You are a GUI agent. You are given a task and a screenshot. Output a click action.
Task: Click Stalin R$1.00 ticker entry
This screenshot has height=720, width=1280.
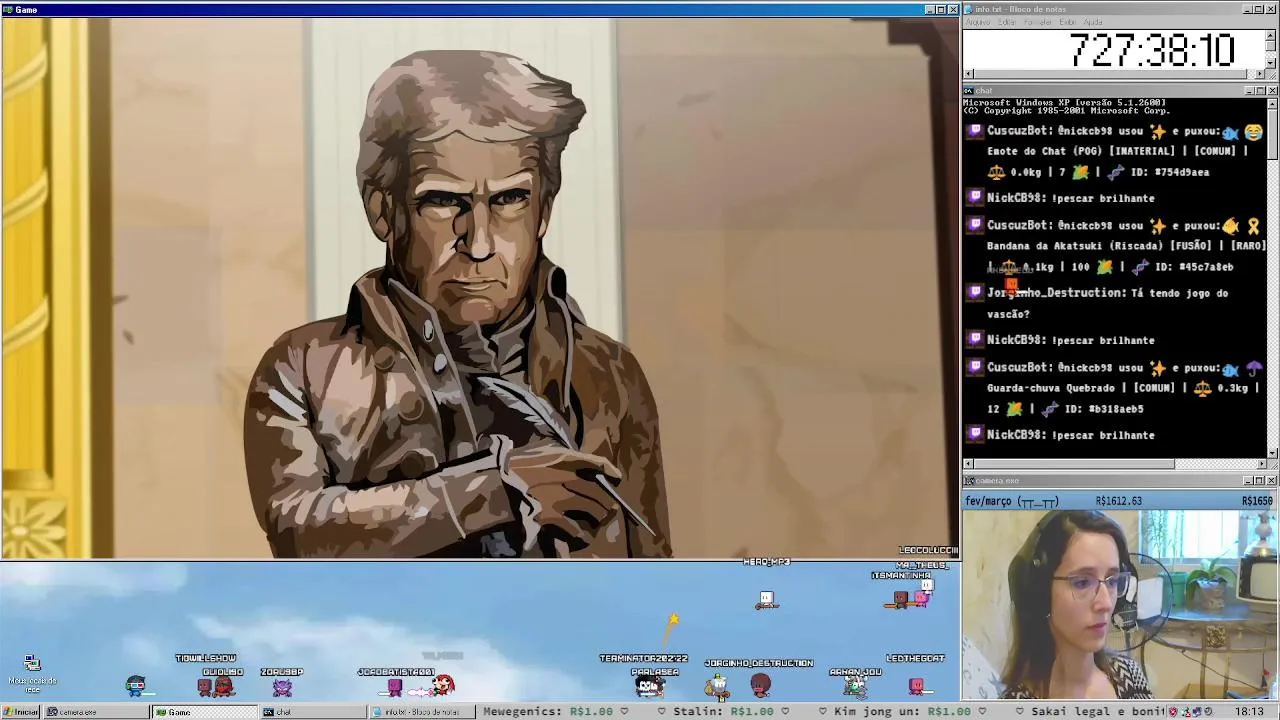(724, 712)
